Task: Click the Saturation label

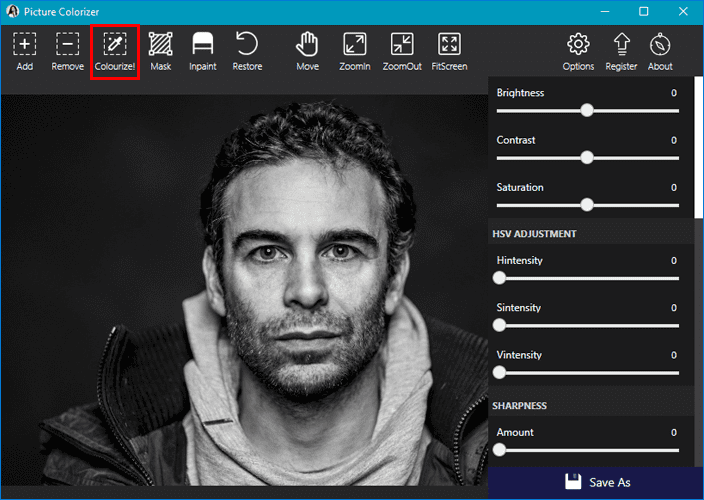Action: (520, 187)
